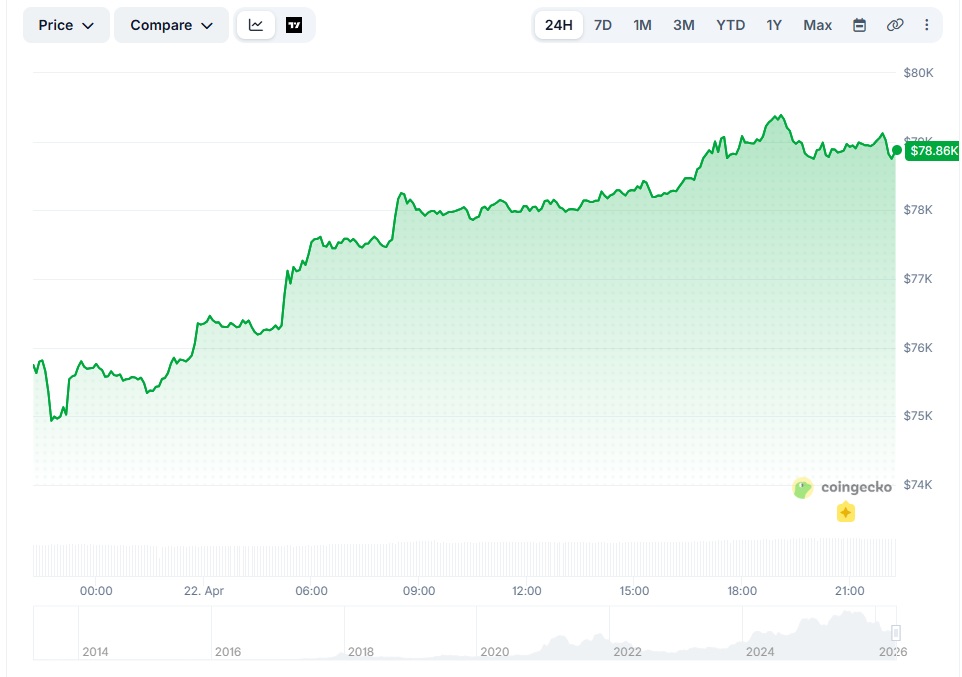Image resolution: width=962 pixels, height=677 pixels.
Task: Switch to the TradingView chart icon
Action: click(x=293, y=24)
